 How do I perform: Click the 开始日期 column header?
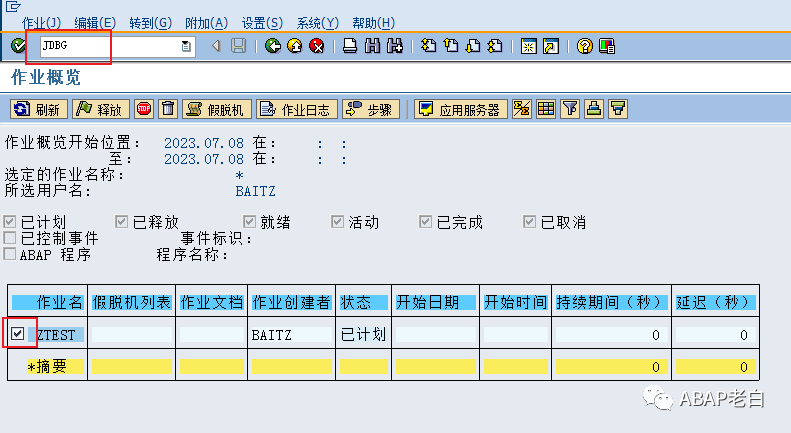[x=435, y=302]
